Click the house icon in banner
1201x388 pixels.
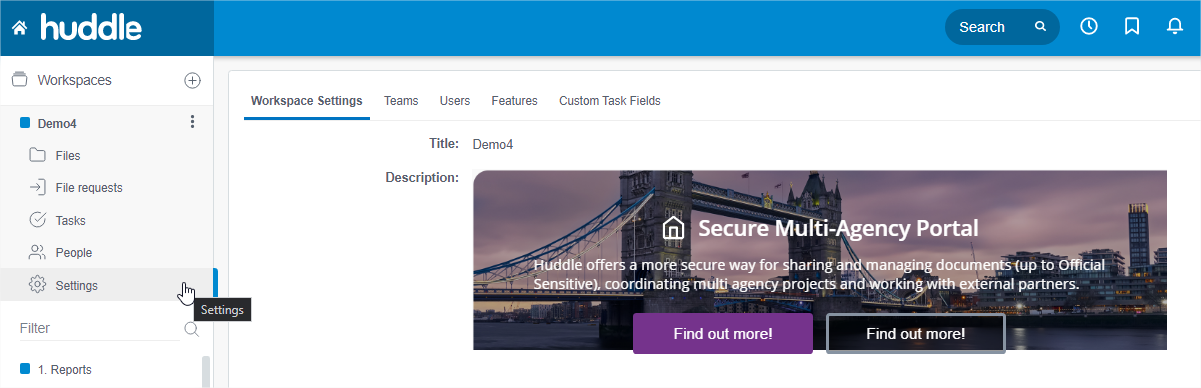coord(674,228)
